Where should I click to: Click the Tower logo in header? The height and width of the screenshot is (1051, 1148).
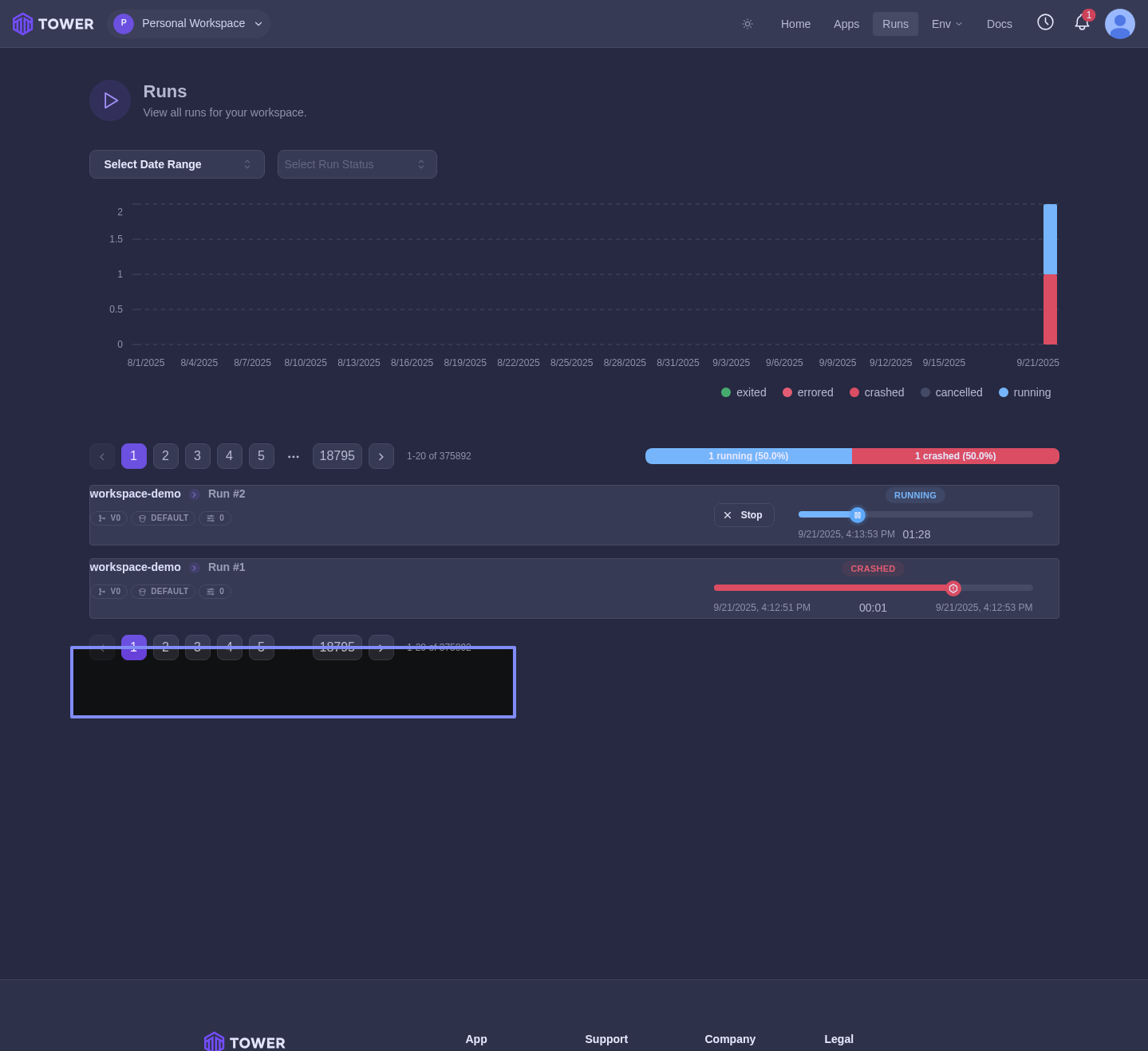tap(53, 24)
